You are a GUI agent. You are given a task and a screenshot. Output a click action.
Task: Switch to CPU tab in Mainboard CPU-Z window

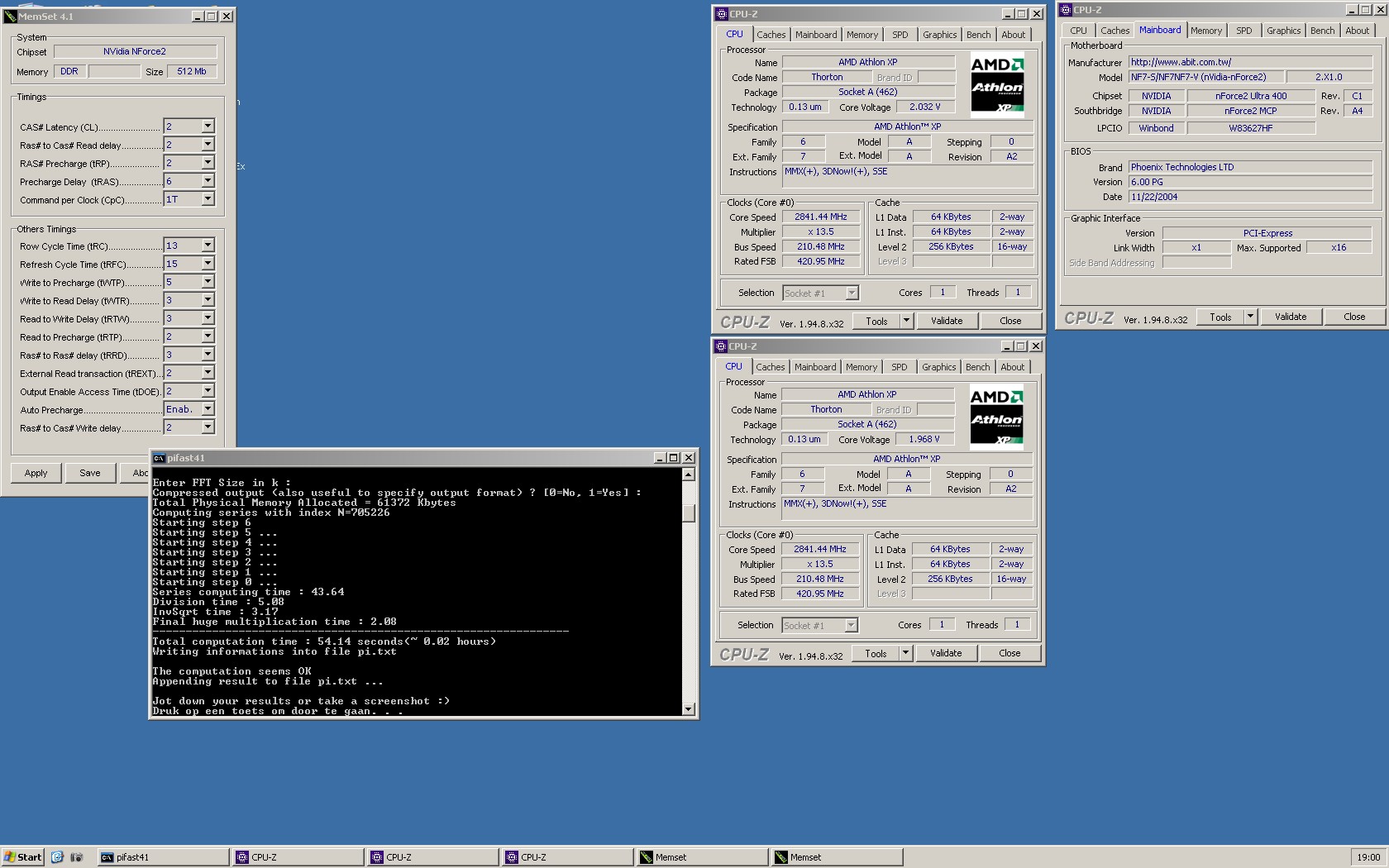pyautogui.click(x=1078, y=31)
